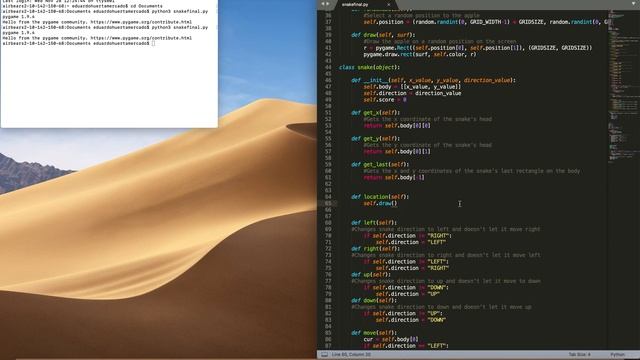Click the 'def left(self):' line
Image resolution: width=640 pixels, height=360 pixels.
(374, 223)
